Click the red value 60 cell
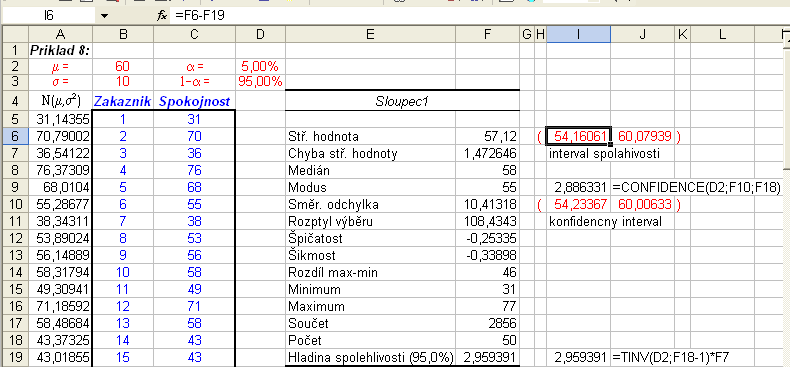 coord(123,67)
